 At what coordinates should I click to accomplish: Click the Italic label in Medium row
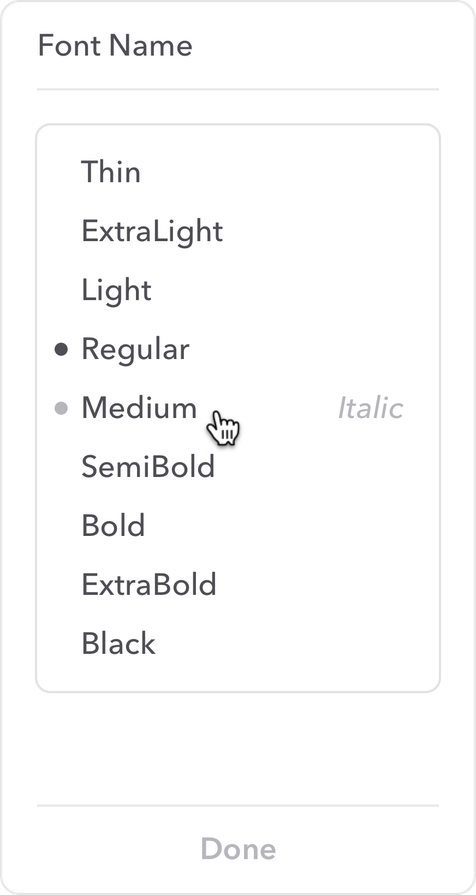click(x=370, y=408)
